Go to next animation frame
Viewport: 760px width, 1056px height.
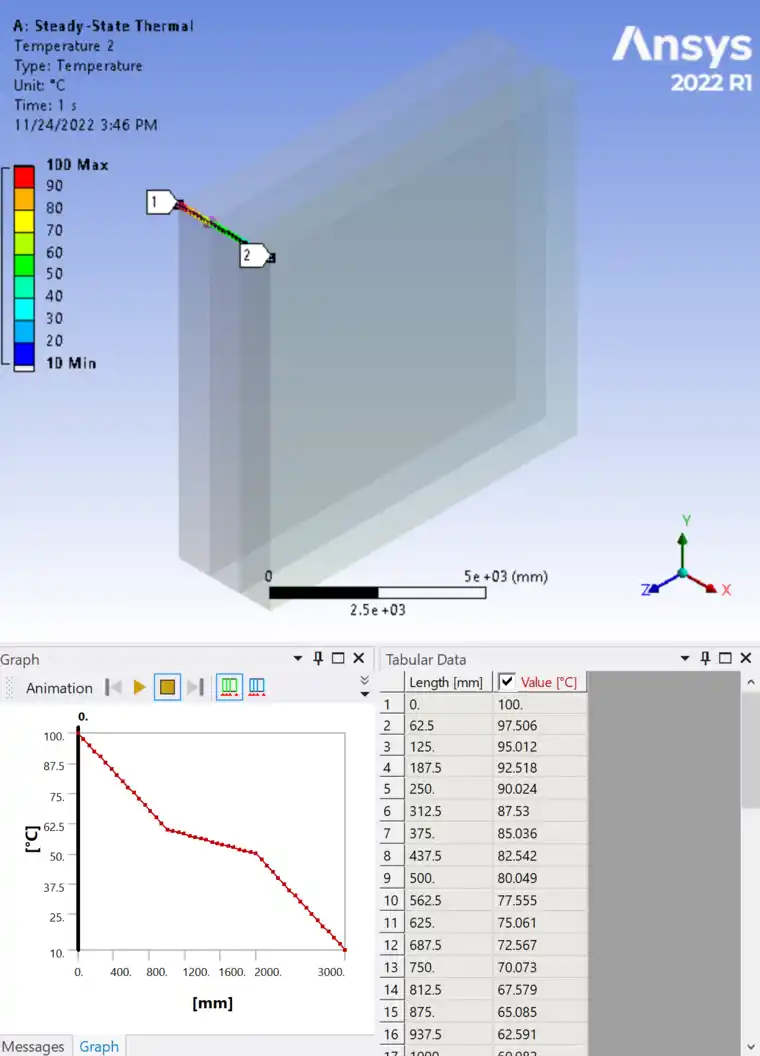pos(195,687)
